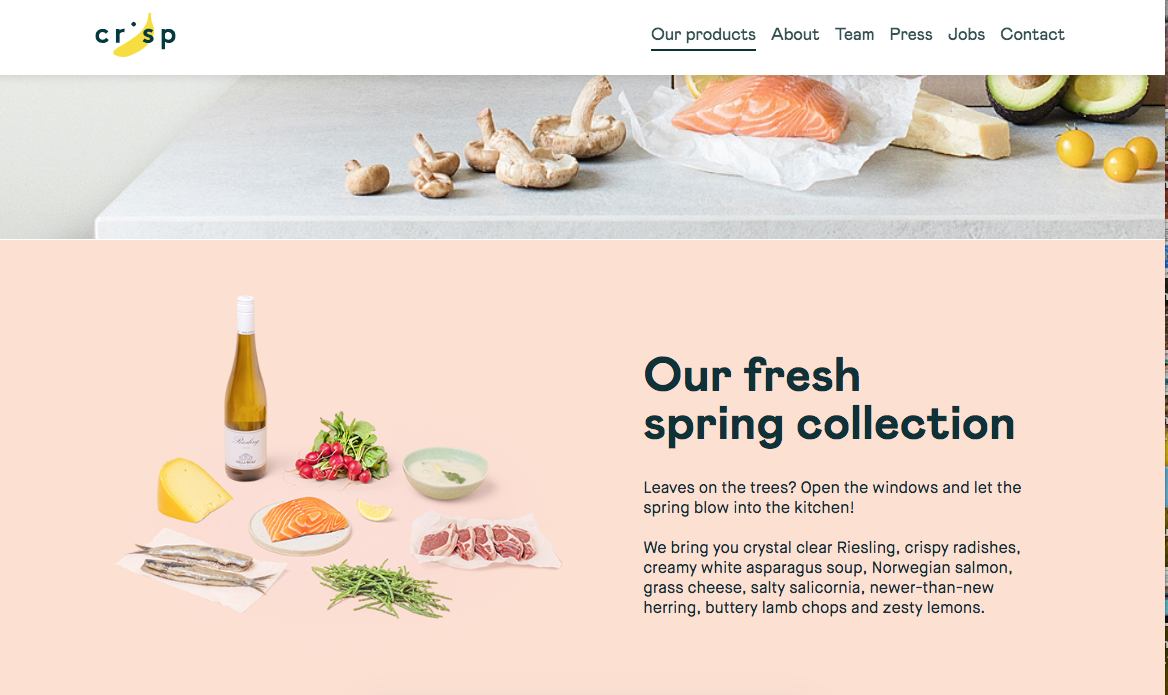Click the Riesling wine bottle image
Screen dimensions: 1168x695
246,388
